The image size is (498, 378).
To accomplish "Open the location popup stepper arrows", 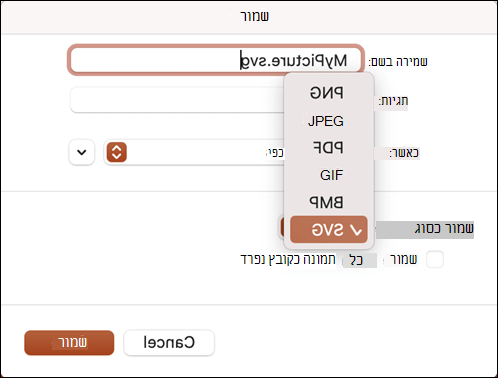I will tap(116, 152).
